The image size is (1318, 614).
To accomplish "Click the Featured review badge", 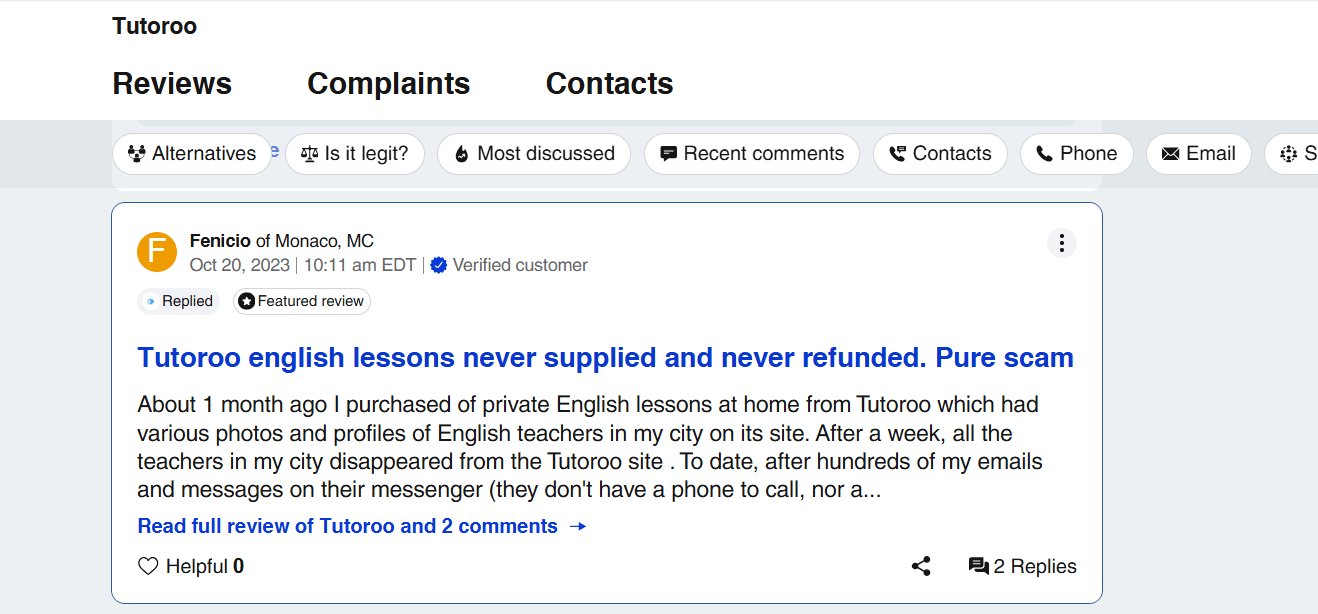I will [x=302, y=301].
